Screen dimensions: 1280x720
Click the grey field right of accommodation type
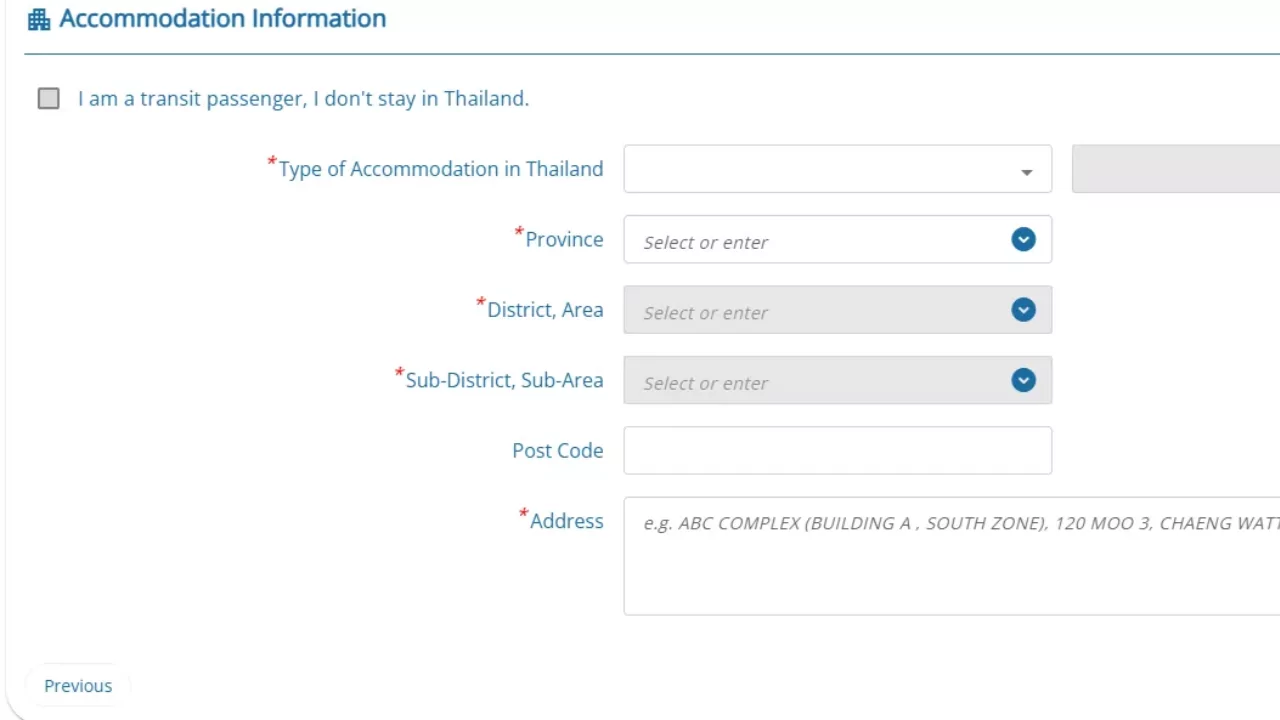pyautogui.click(x=1175, y=169)
